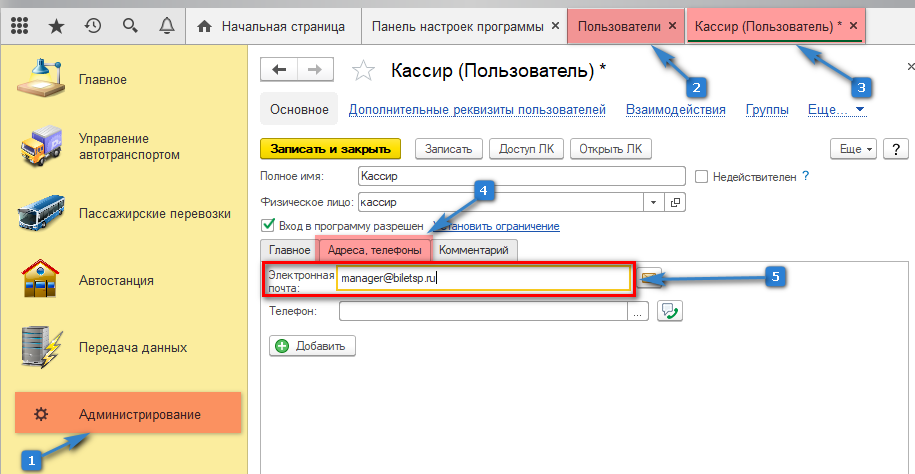This screenshot has height=474, width=915.
Task: Open the sections menu grid icon
Action: (x=19, y=26)
